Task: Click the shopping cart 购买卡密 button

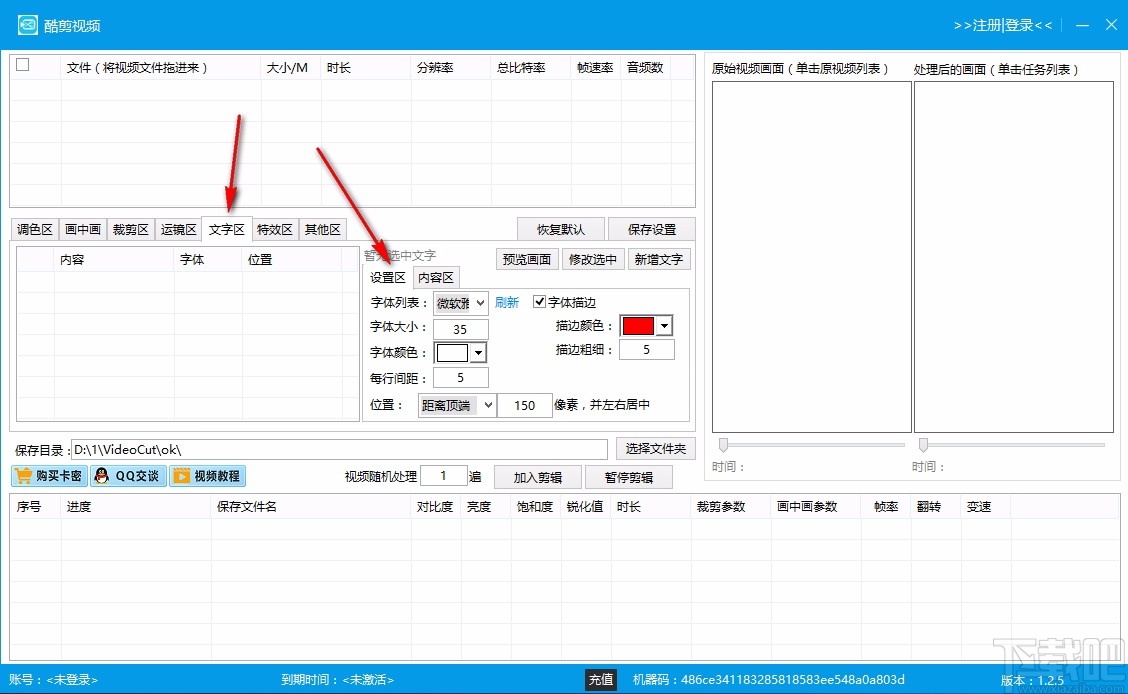Action: (x=50, y=476)
